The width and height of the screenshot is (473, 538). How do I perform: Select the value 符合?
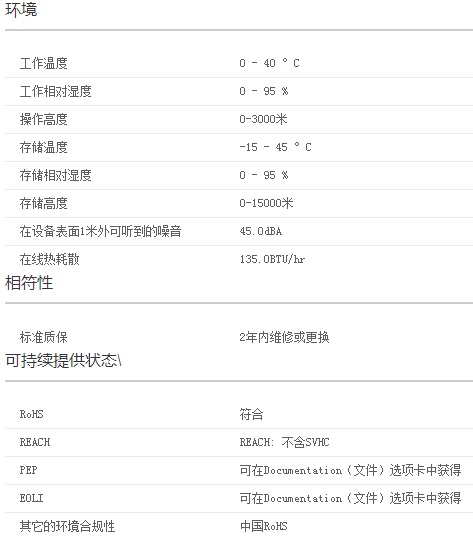point(251,414)
